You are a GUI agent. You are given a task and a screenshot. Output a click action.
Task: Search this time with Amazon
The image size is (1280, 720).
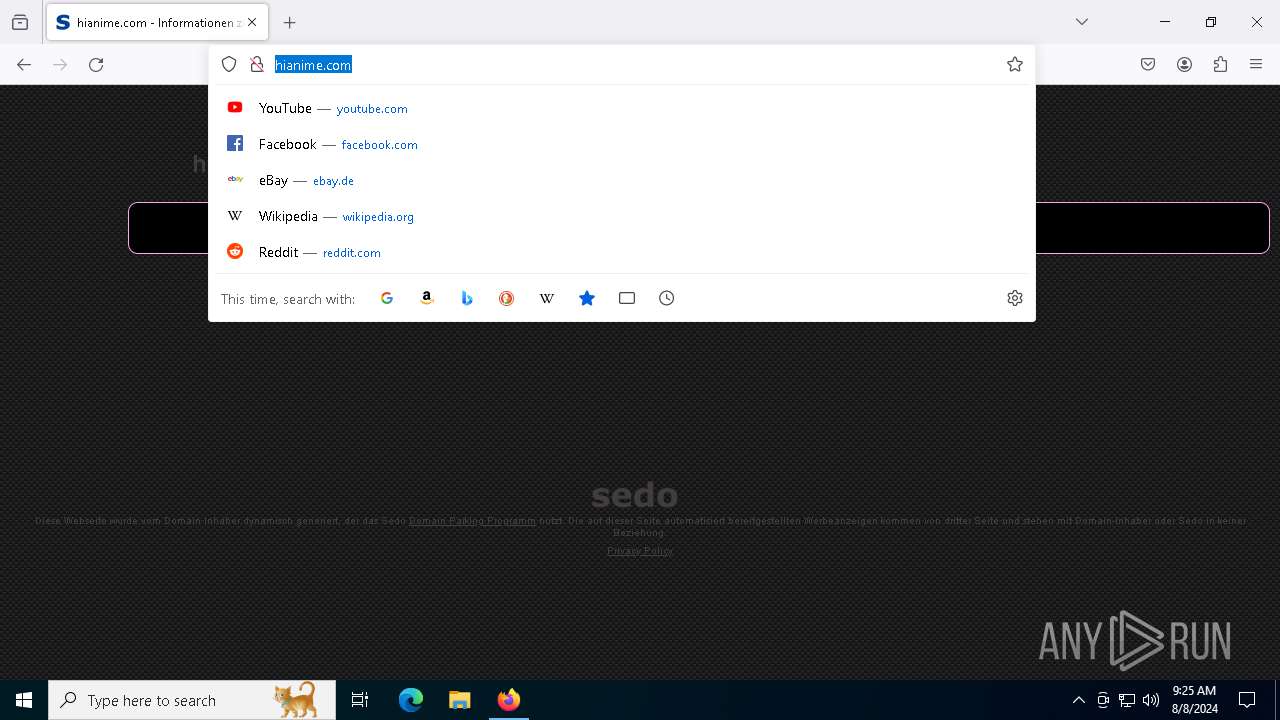click(427, 298)
